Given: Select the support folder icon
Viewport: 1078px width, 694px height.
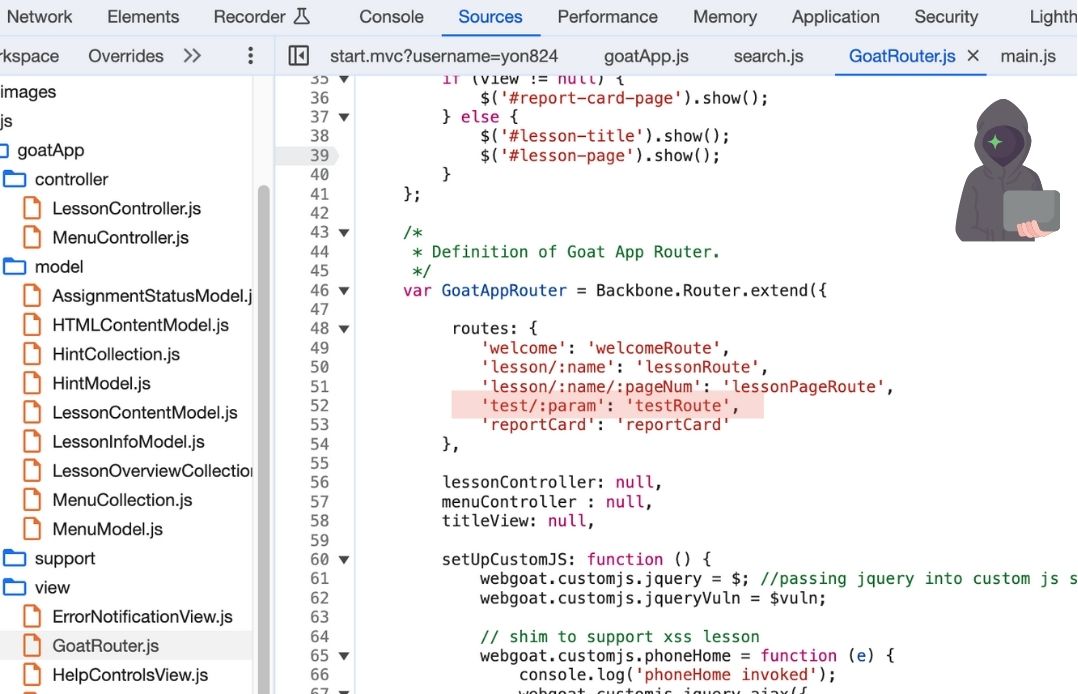Looking at the screenshot, I should [x=15, y=559].
